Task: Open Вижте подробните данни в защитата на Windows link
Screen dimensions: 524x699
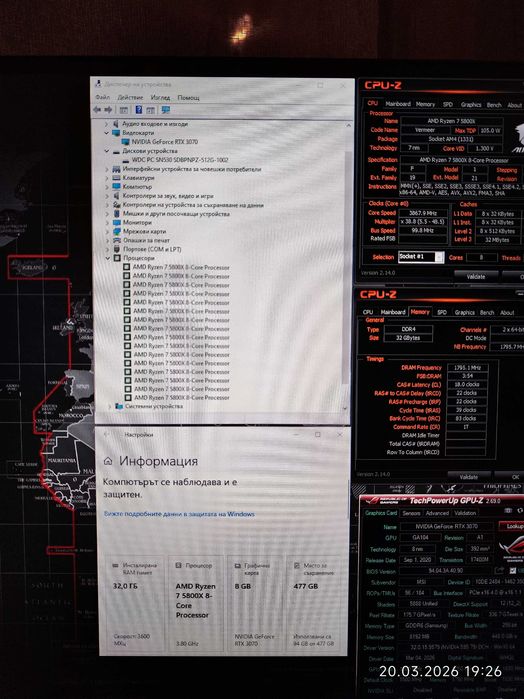Action: pos(179,514)
